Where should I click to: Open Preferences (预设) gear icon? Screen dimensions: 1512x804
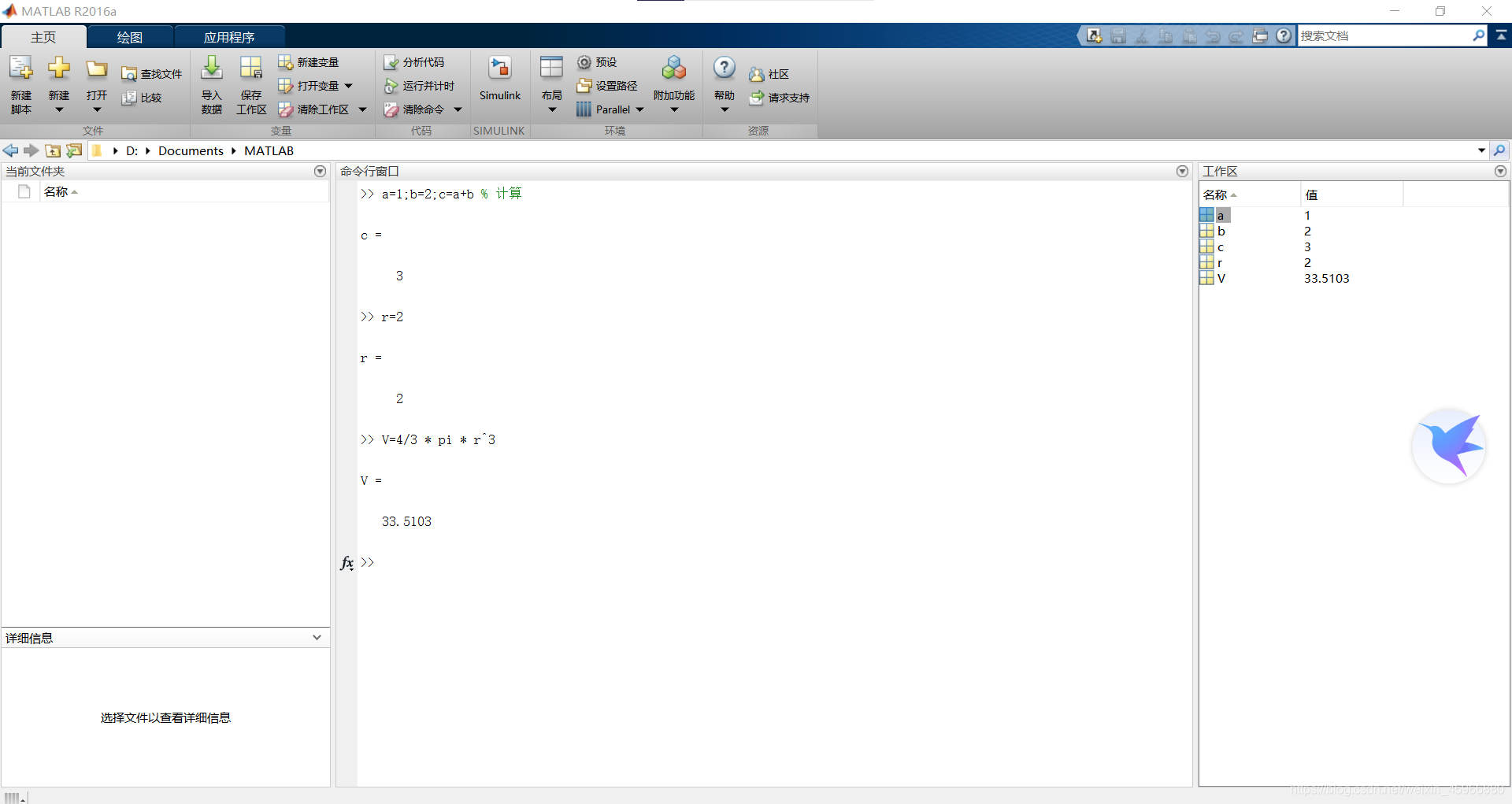(x=584, y=62)
